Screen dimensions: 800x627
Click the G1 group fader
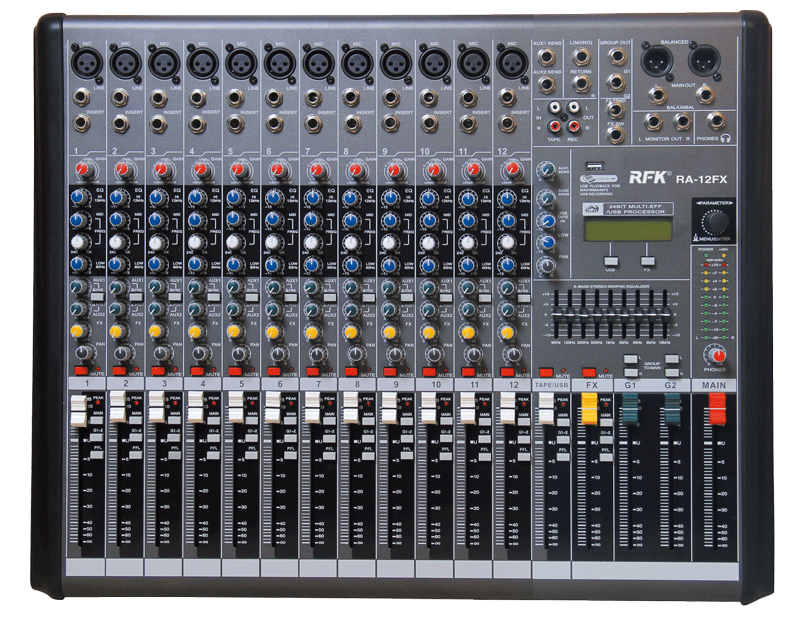(x=630, y=407)
